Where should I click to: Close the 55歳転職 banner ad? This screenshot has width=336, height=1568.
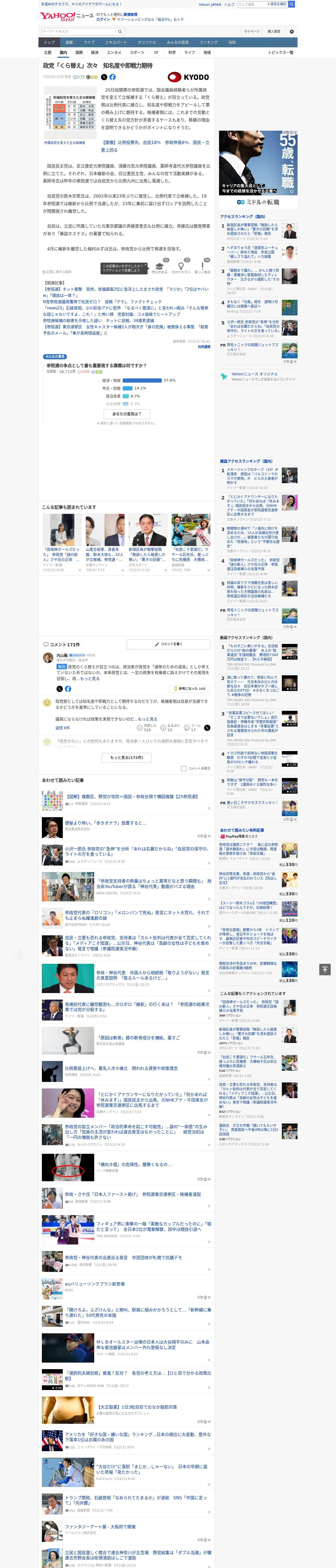tap(295, 133)
